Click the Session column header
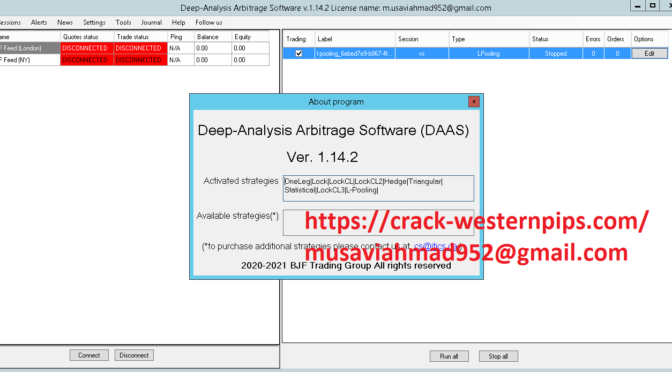672x372 pixels. point(422,39)
